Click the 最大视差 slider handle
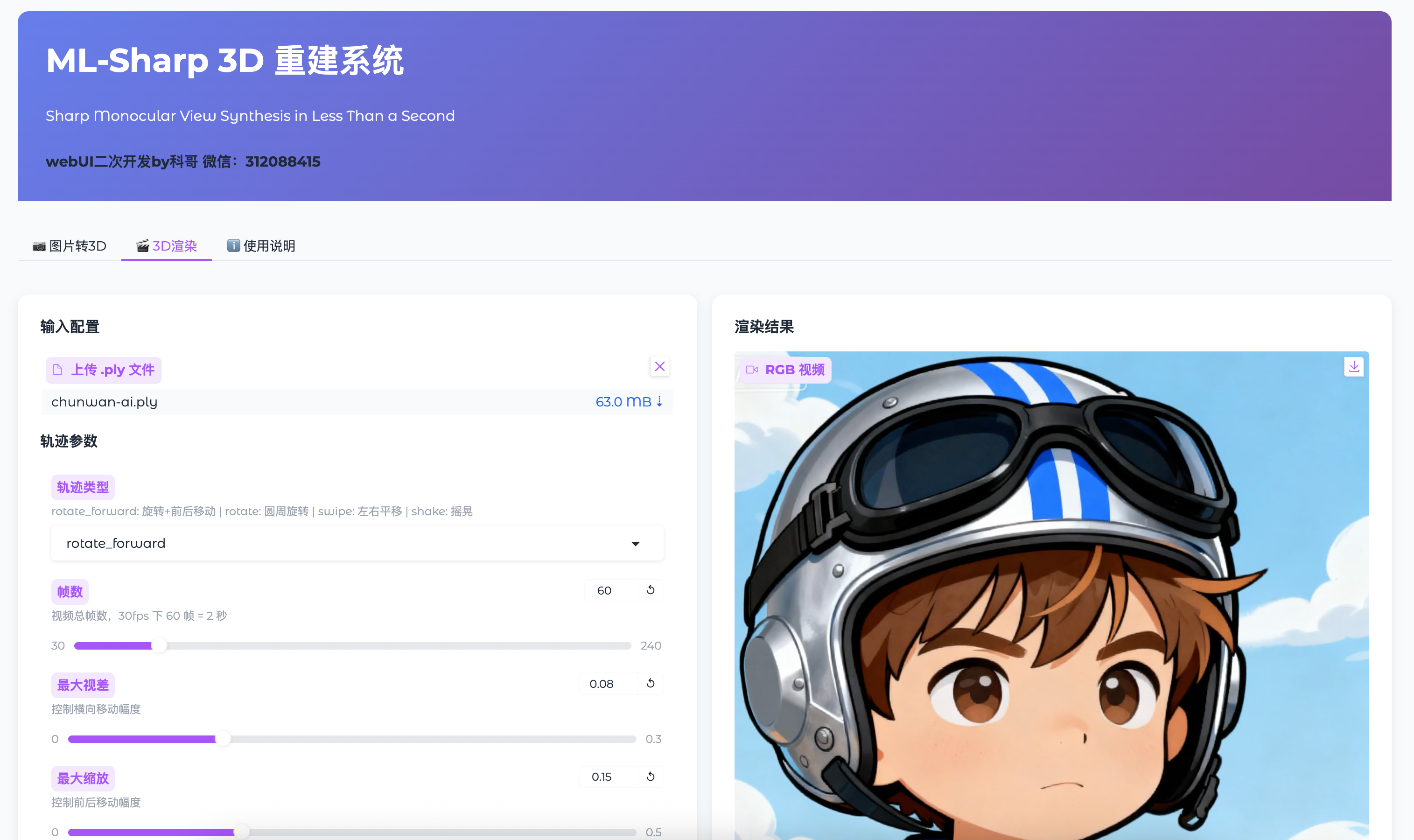The width and height of the screenshot is (1414, 840). 224,739
